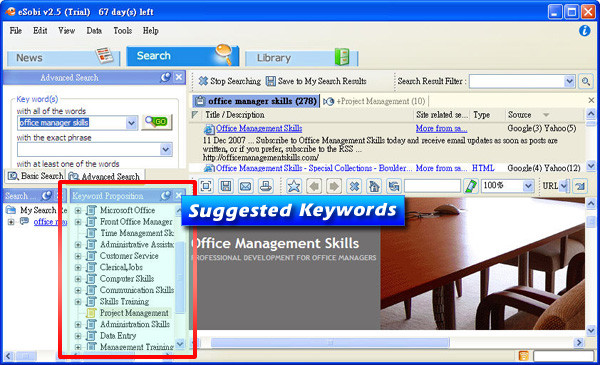Click the 'with all of the words' input field
600x365 pixels.
click(x=72, y=123)
